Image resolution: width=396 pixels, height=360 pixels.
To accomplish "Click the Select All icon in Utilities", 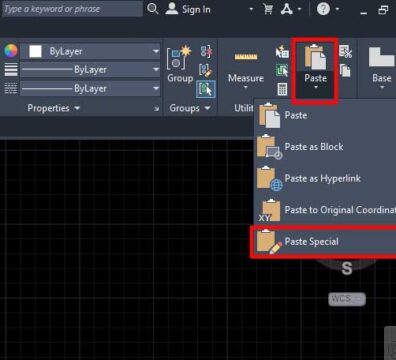I will coord(282,70).
